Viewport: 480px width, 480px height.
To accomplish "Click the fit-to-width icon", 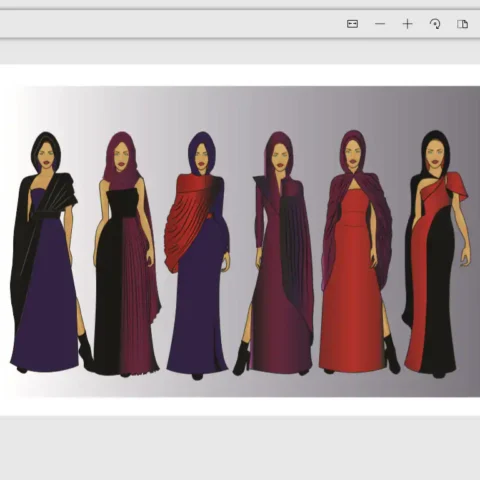I will pos(352,24).
